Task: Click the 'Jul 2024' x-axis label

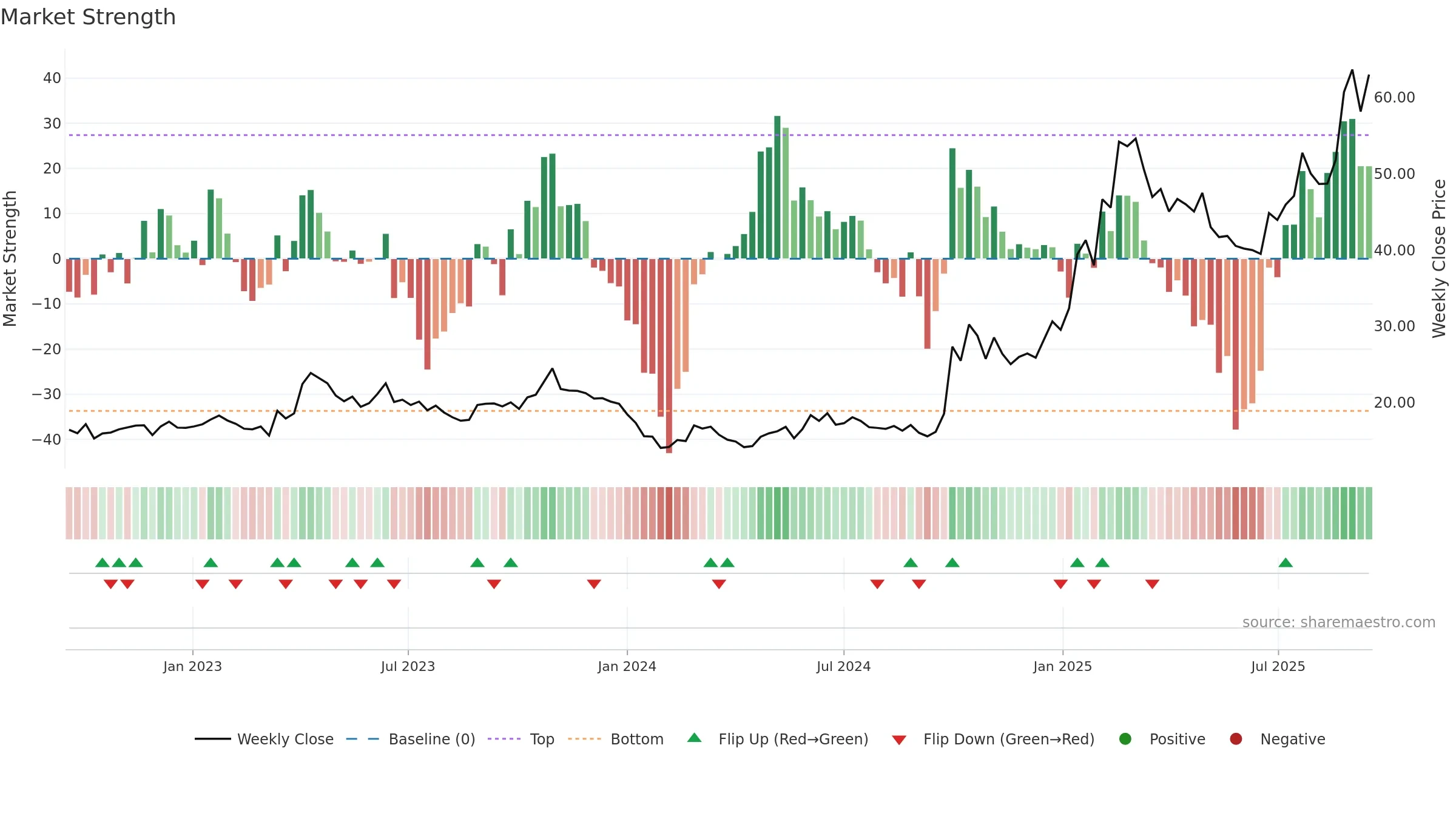Action: tap(843, 667)
